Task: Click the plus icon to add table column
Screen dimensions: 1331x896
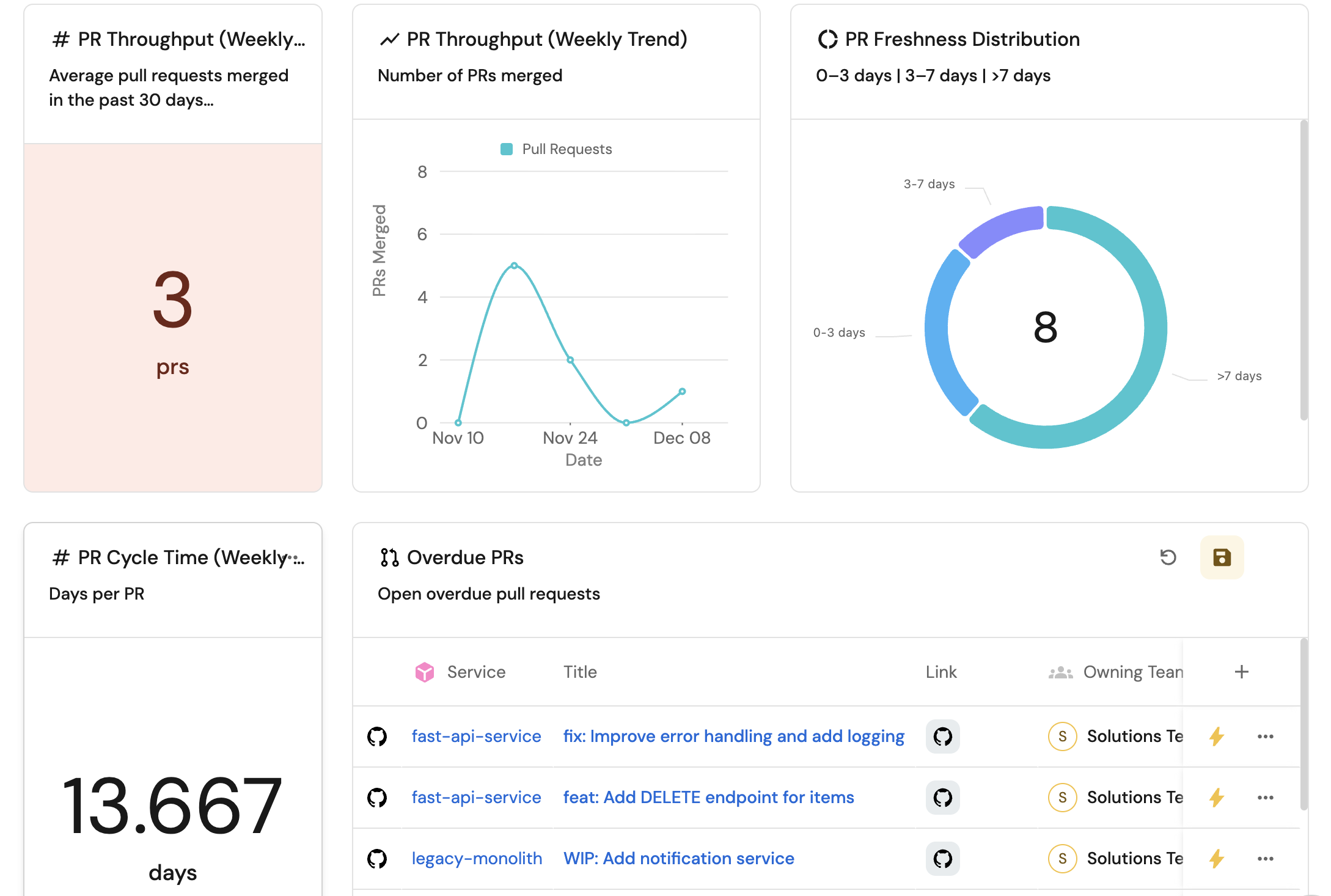Action: click(1241, 672)
